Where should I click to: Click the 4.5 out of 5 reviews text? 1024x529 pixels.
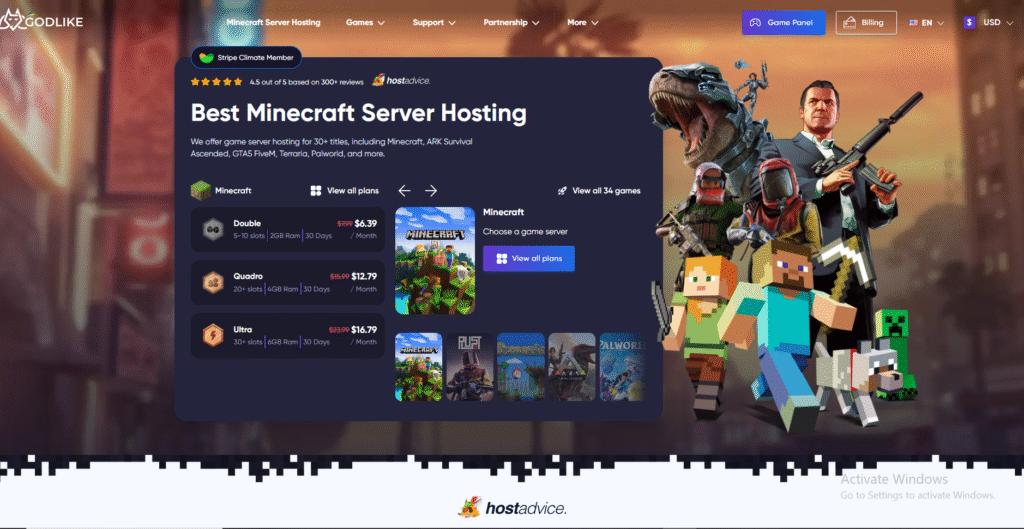tap(306, 82)
